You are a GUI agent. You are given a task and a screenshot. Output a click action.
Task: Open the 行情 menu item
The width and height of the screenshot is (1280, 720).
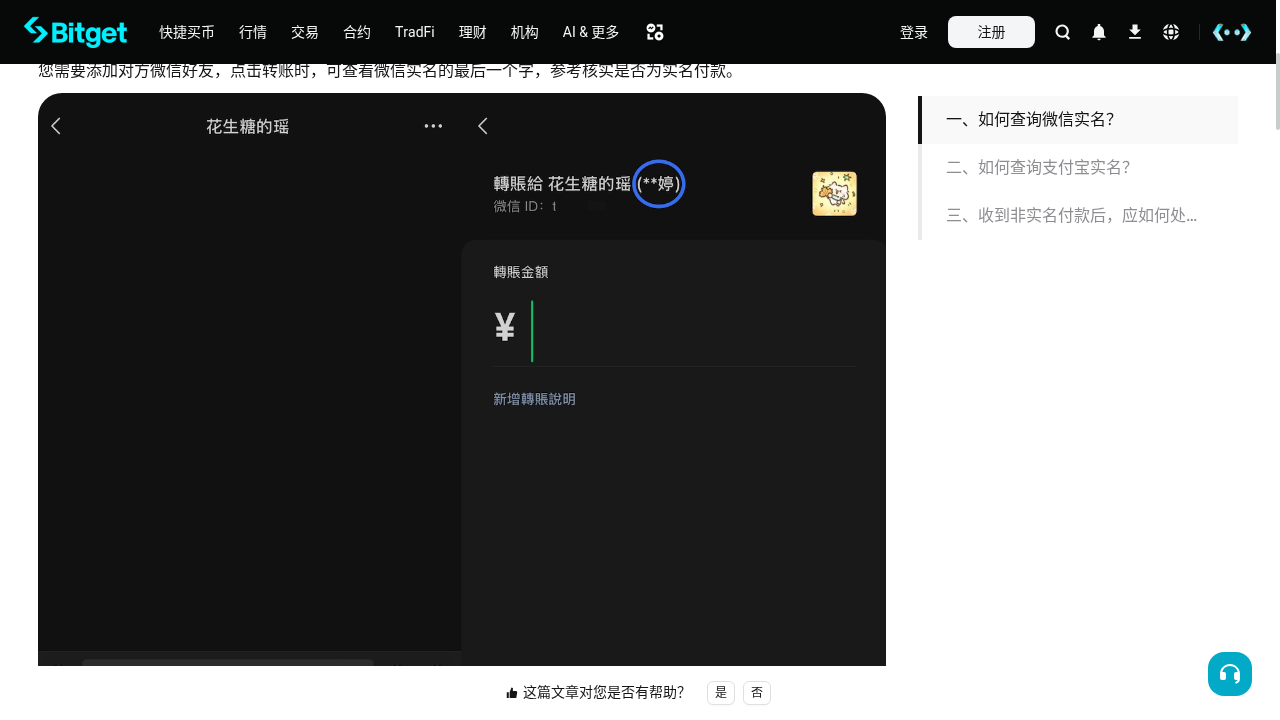coord(253,32)
